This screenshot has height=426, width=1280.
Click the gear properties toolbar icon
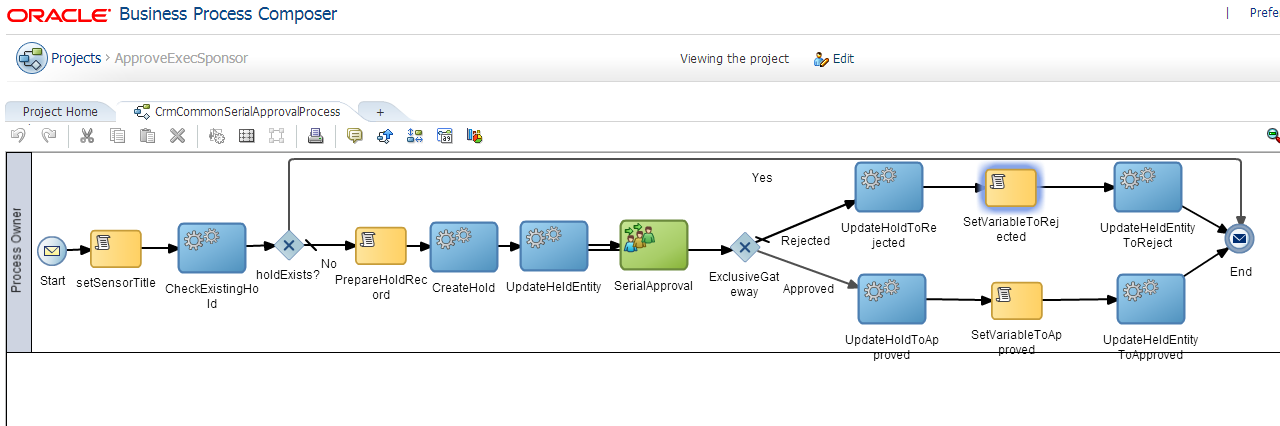216,136
